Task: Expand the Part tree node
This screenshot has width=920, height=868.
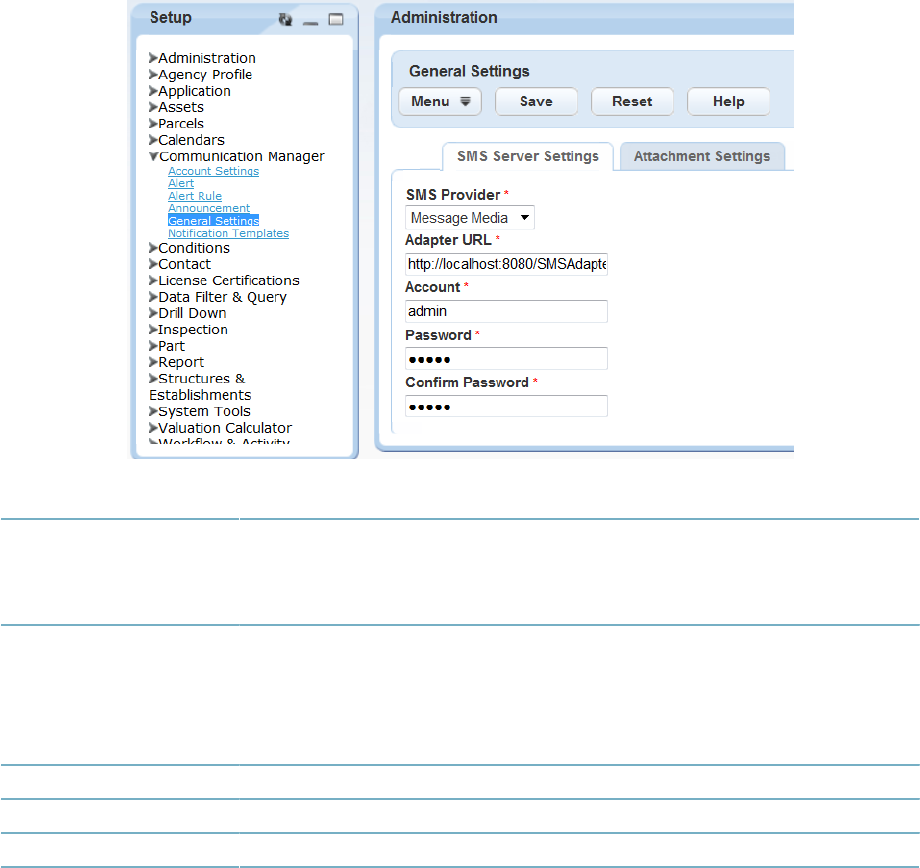Action: click(x=153, y=346)
